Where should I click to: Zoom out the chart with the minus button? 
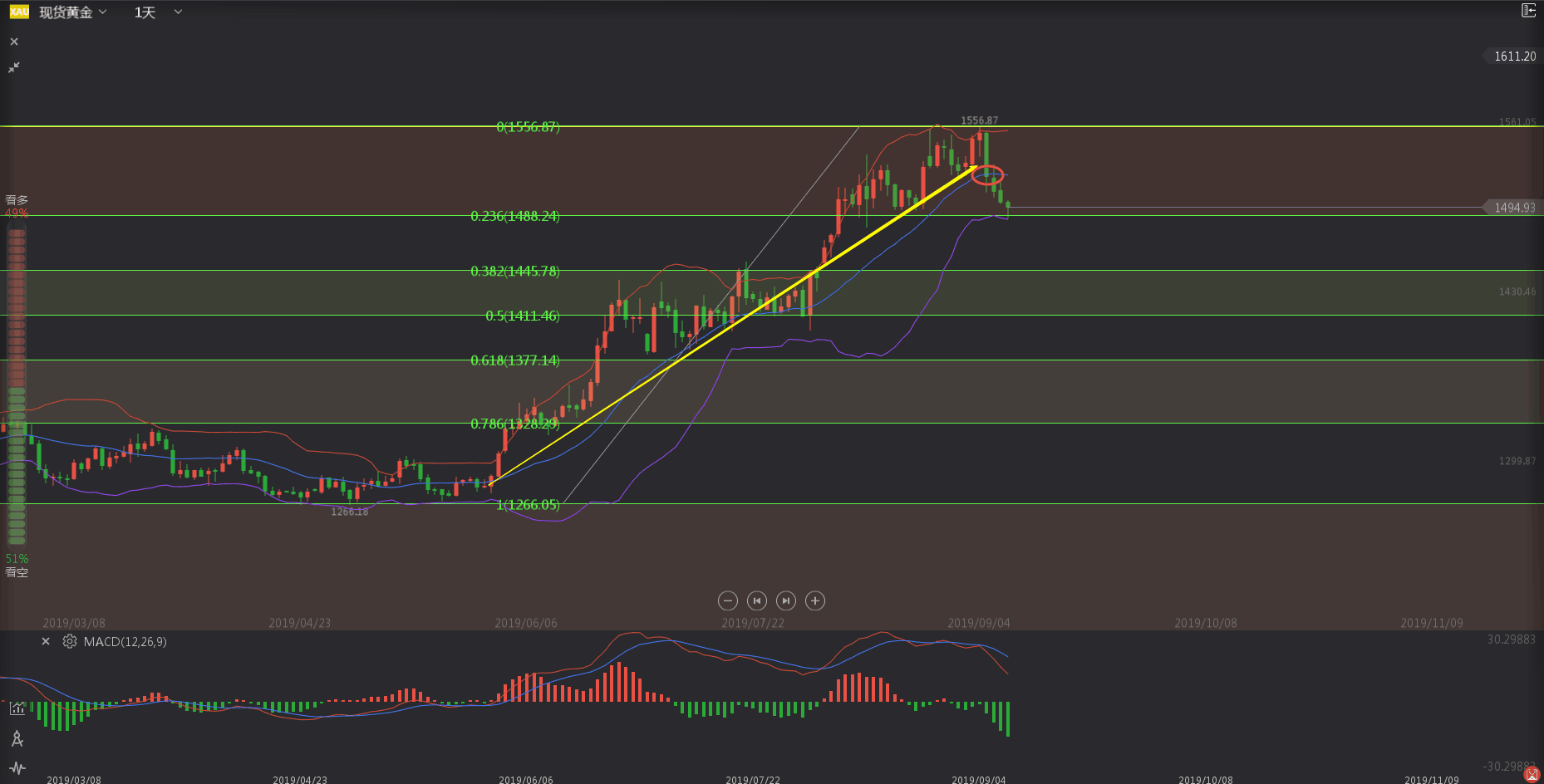727,600
